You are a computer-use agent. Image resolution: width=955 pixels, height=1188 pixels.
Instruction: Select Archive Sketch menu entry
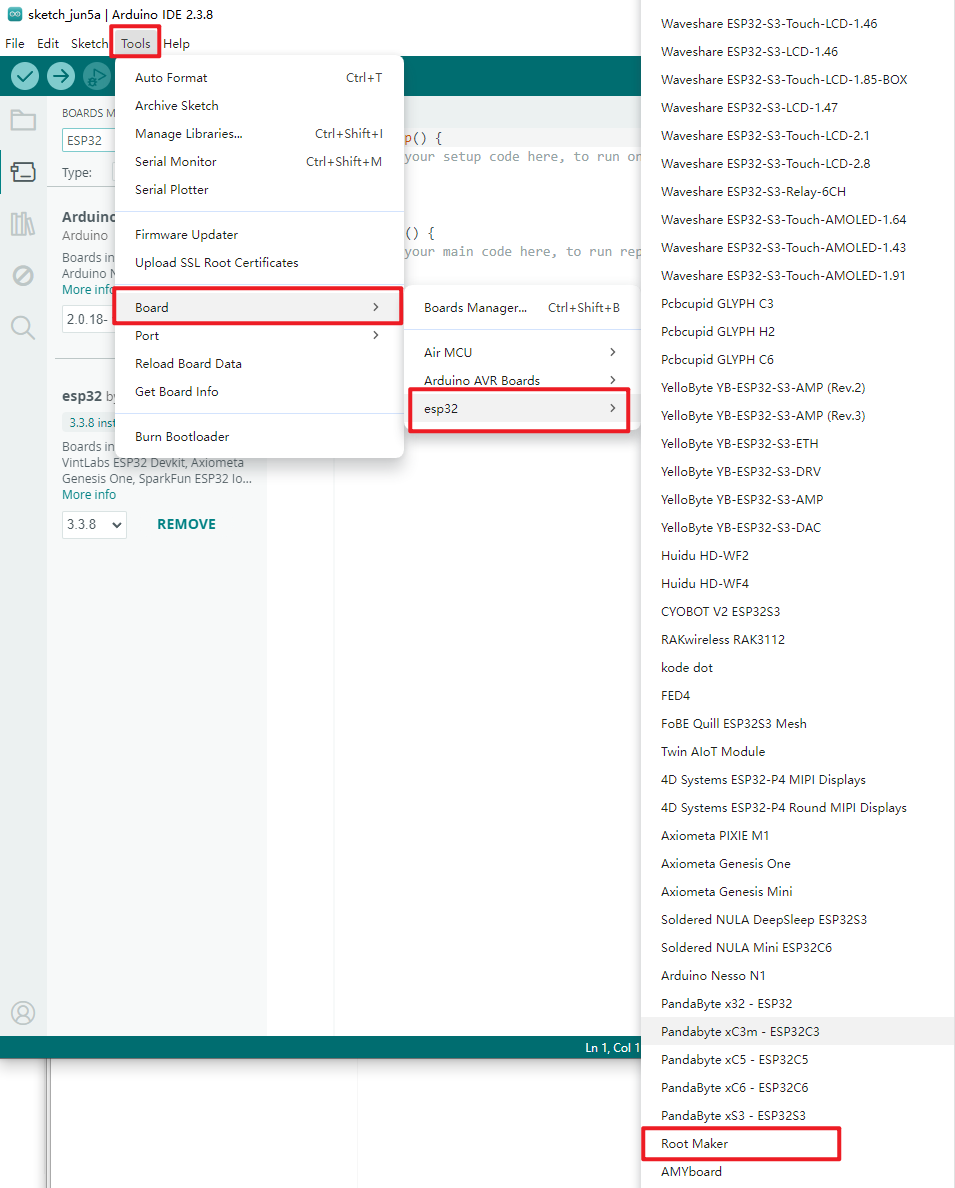tap(258, 105)
